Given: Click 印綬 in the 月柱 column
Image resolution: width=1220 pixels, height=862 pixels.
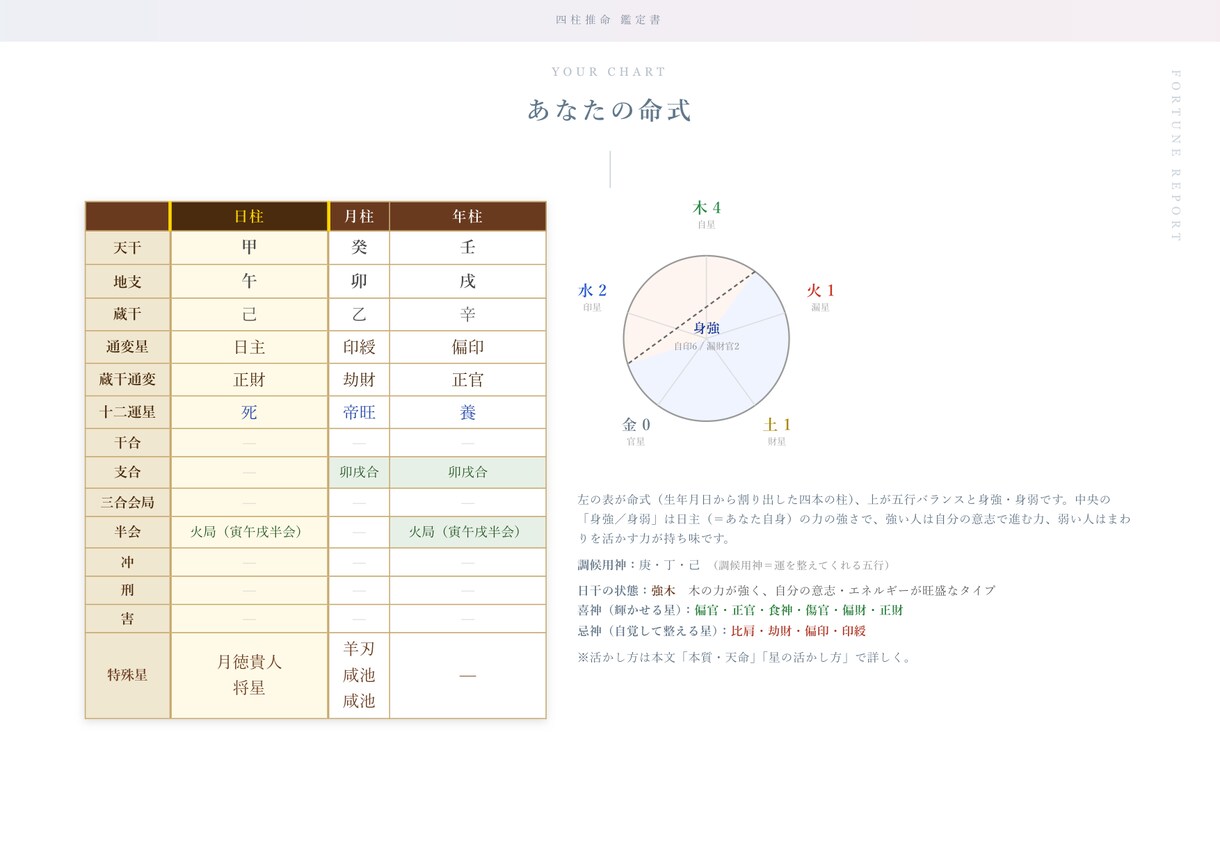Looking at the screenshot, I should click(359, 347).
